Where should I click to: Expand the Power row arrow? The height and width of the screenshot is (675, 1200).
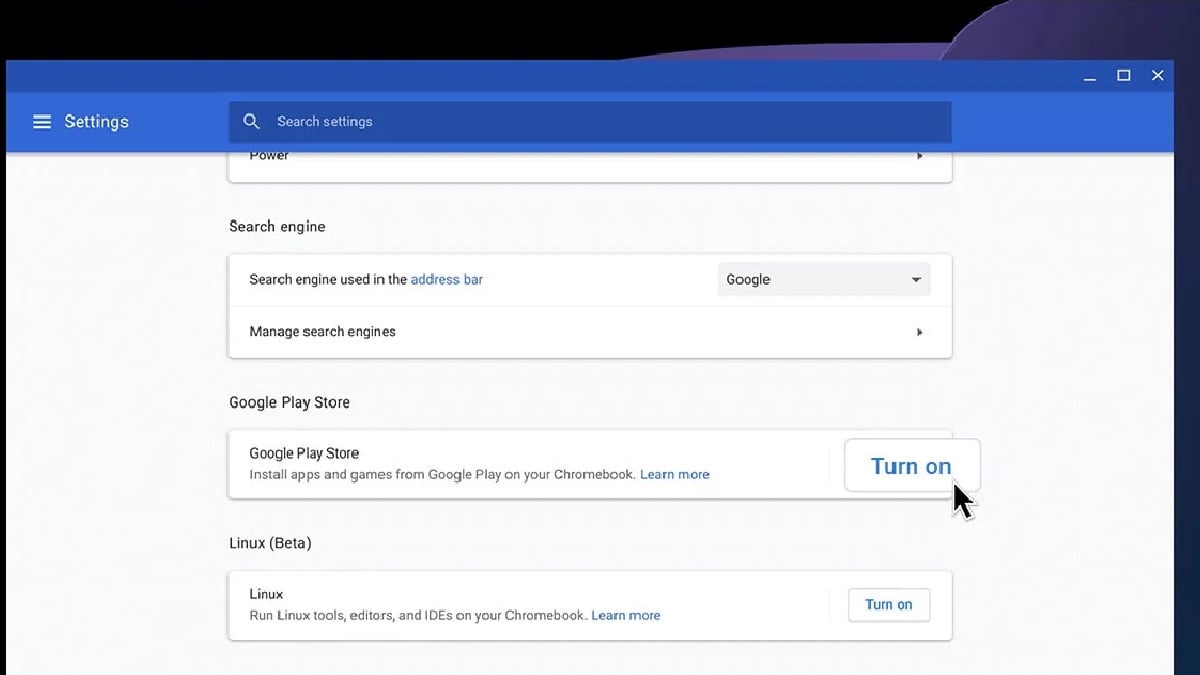click(x=920, y=156)
